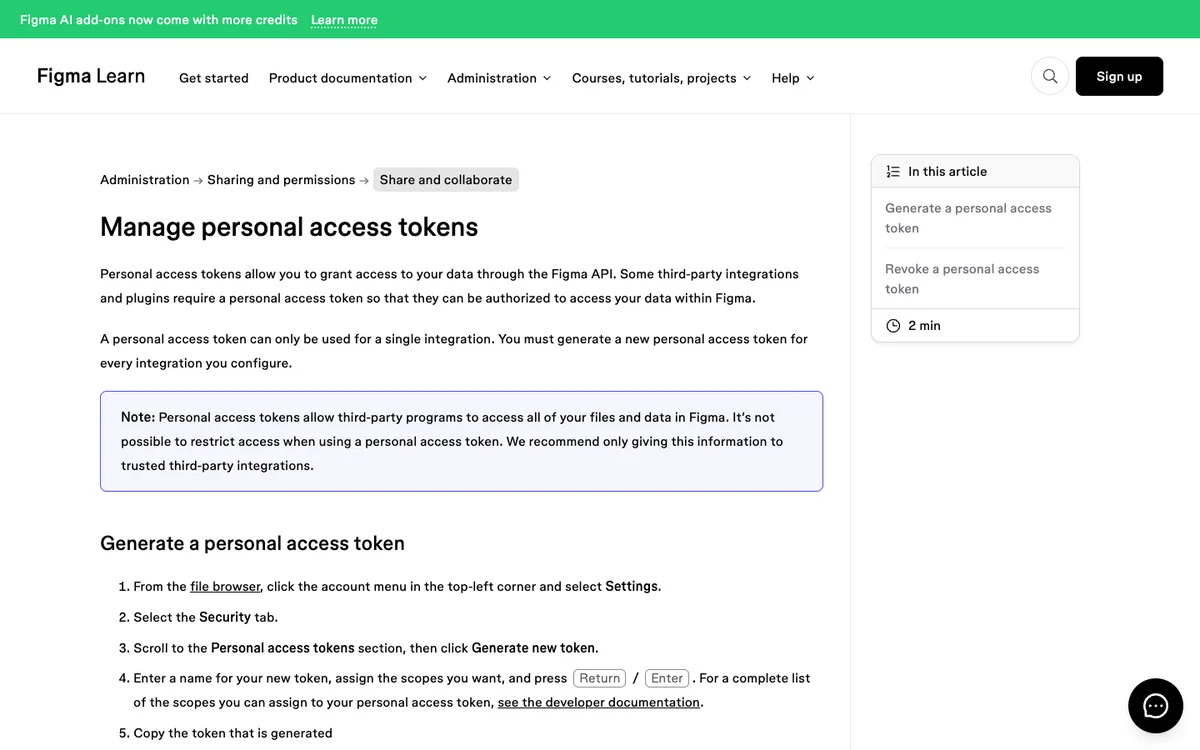Image resolution: width=1200 pixels, height=750 pixels.
Task: Jump to Generate a personal access token
Action: [968, 218]
